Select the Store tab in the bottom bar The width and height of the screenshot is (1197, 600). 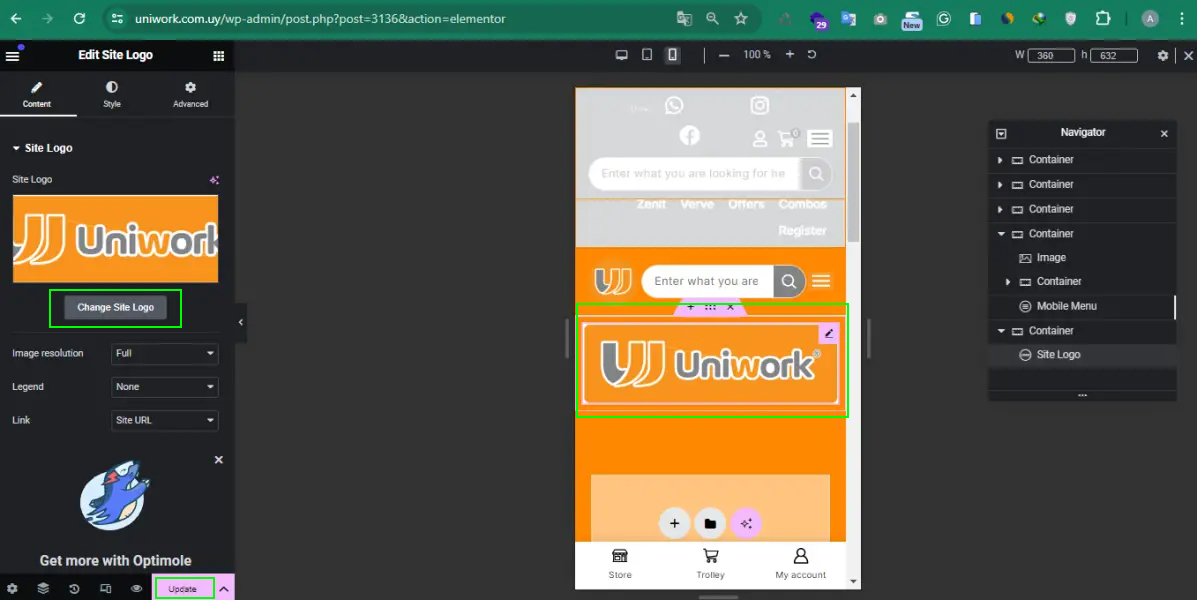[620, 563]
